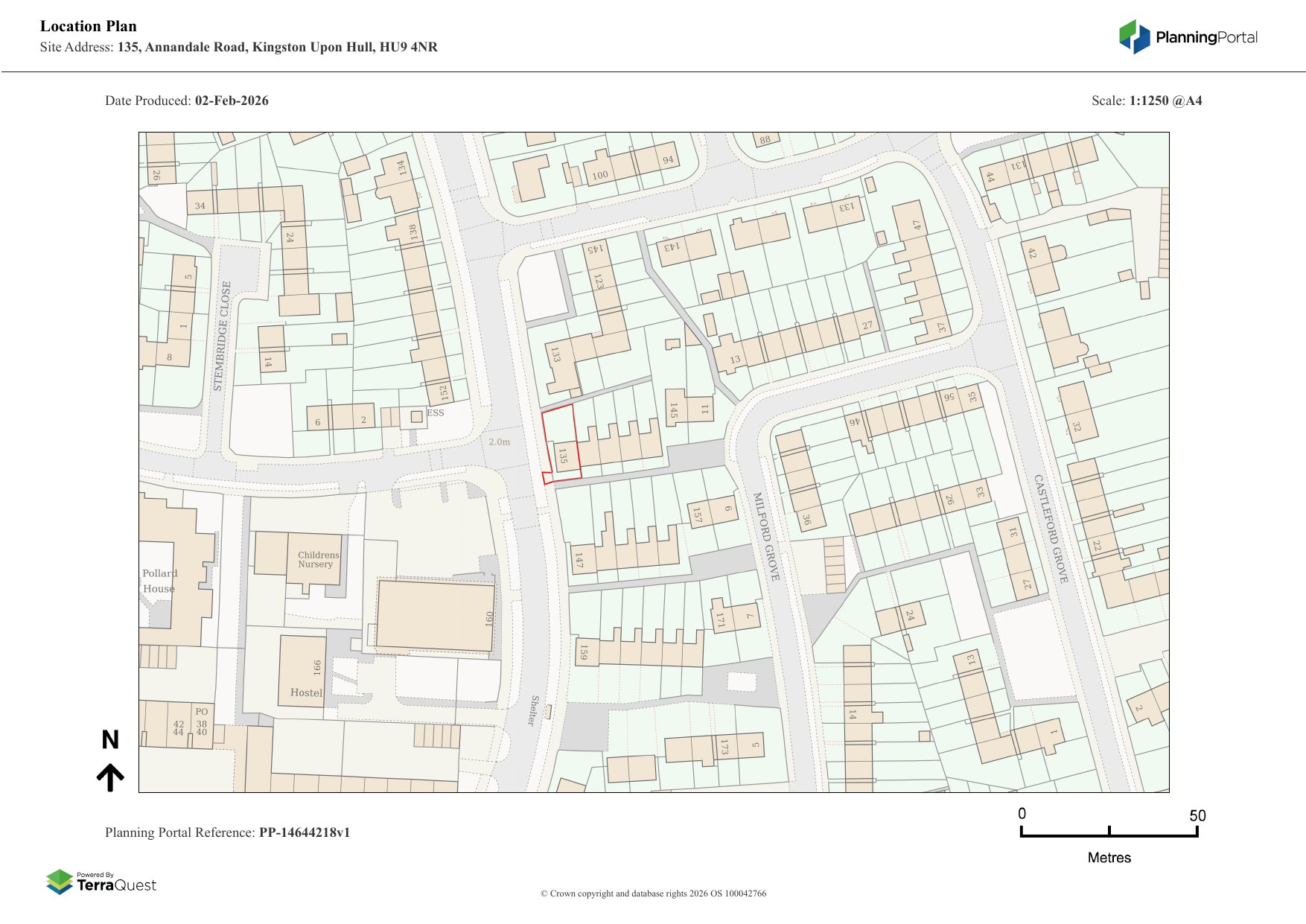Click the Date Produced 02-Feb-2026 text
1306x924 pixels.
click(186, 101)
